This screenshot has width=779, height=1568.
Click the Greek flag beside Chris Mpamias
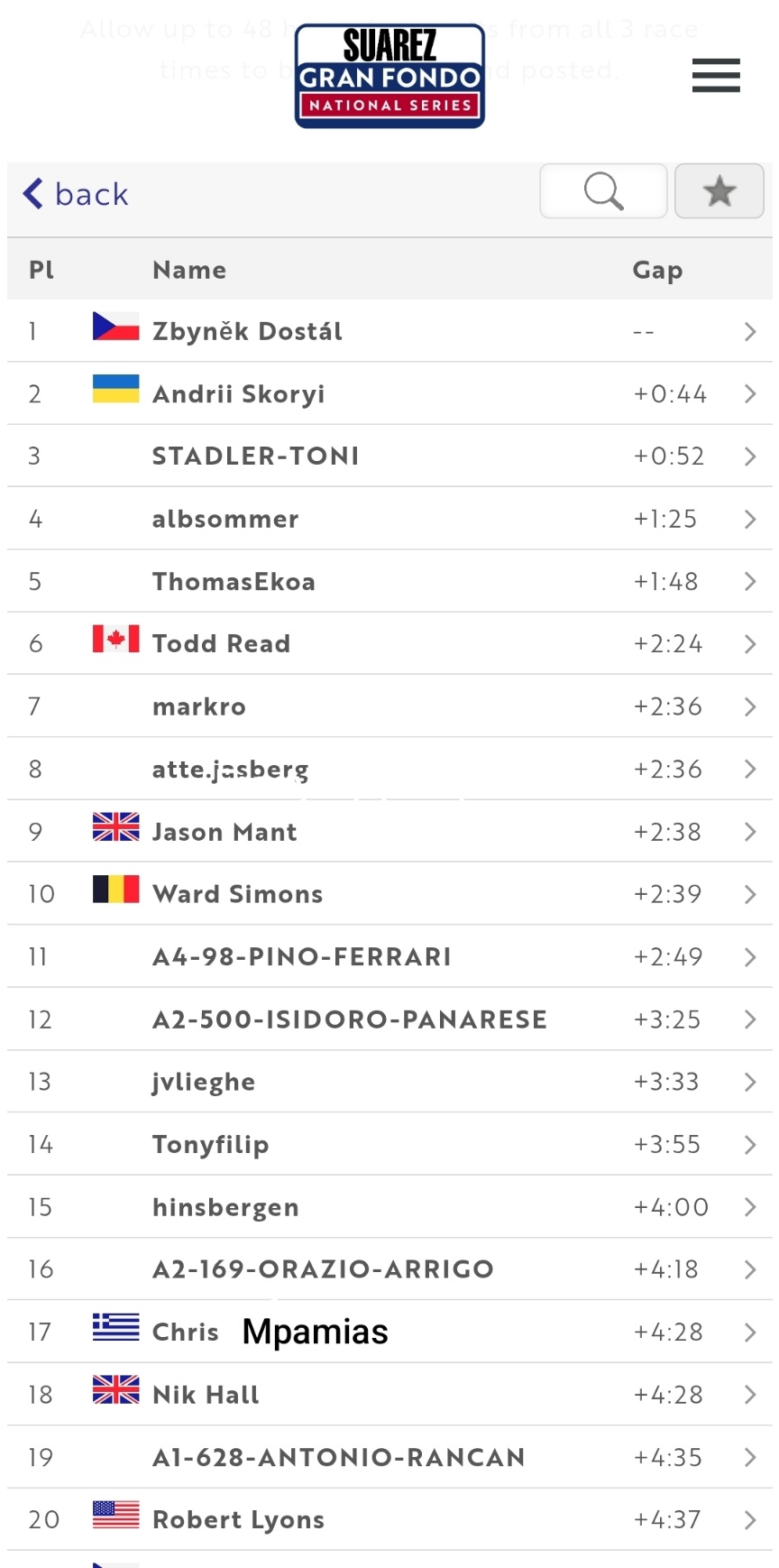click(115, 1327)
